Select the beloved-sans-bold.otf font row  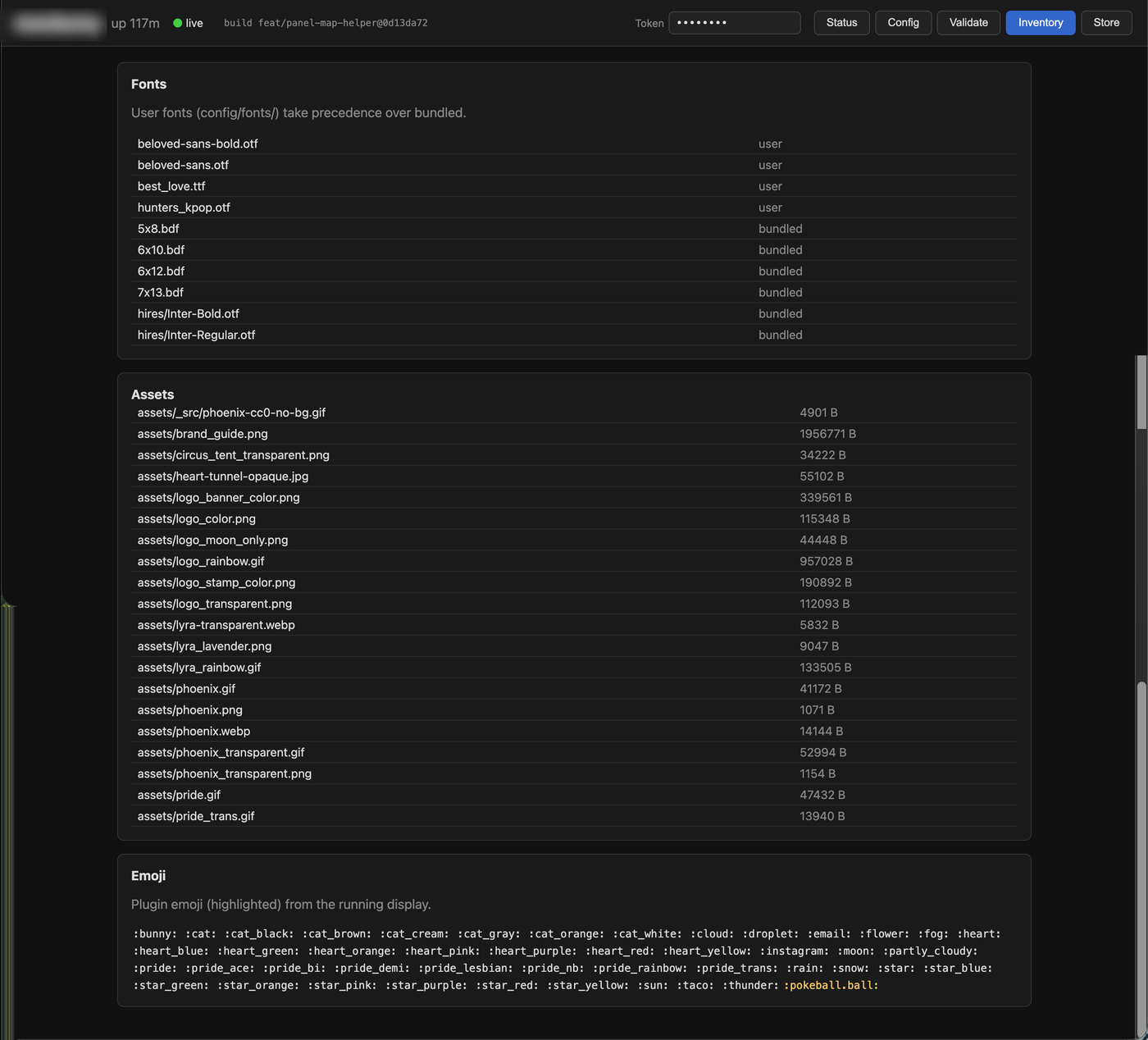pos(574,144)
